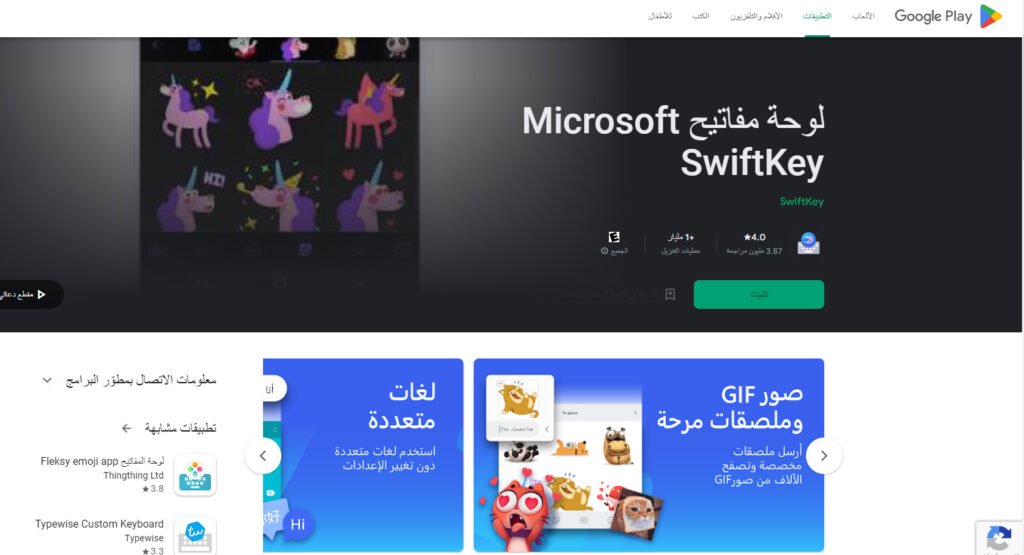Show previous screenshot with left arrow

[x=263, y=456]
